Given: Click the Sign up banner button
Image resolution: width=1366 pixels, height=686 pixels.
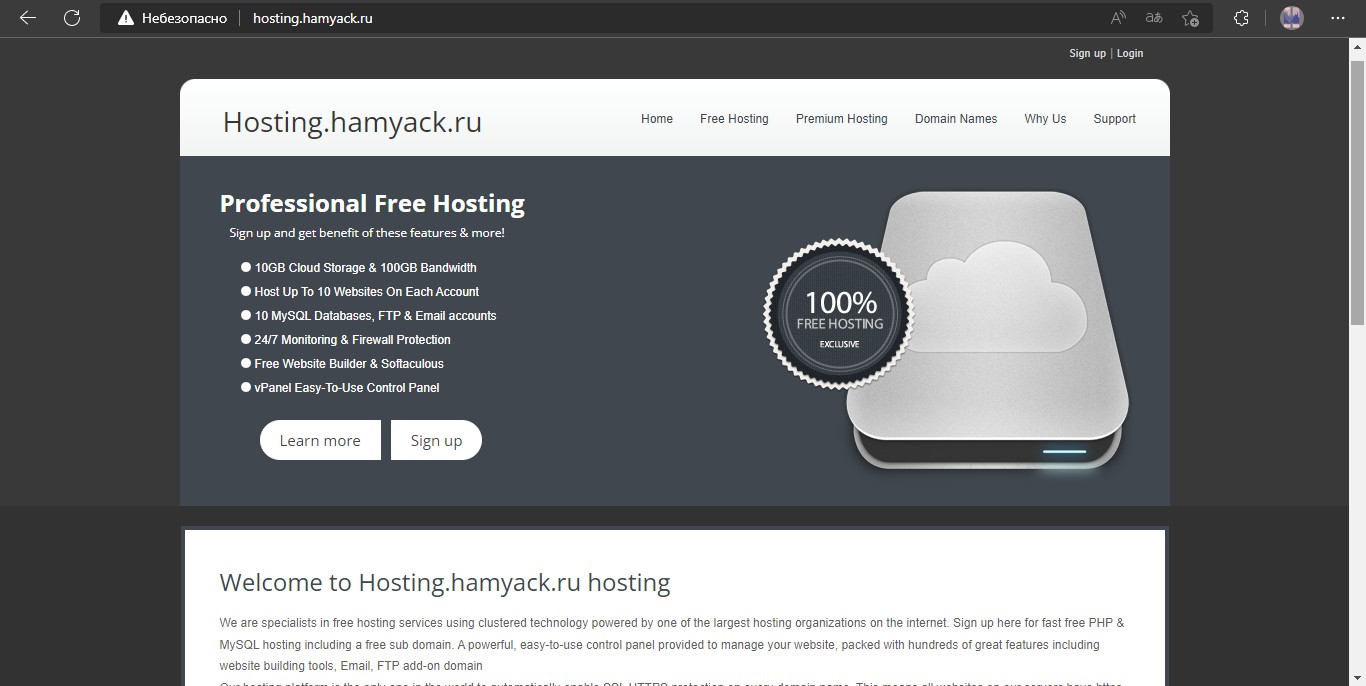Looking at the screenshot, I should [436, 440].
